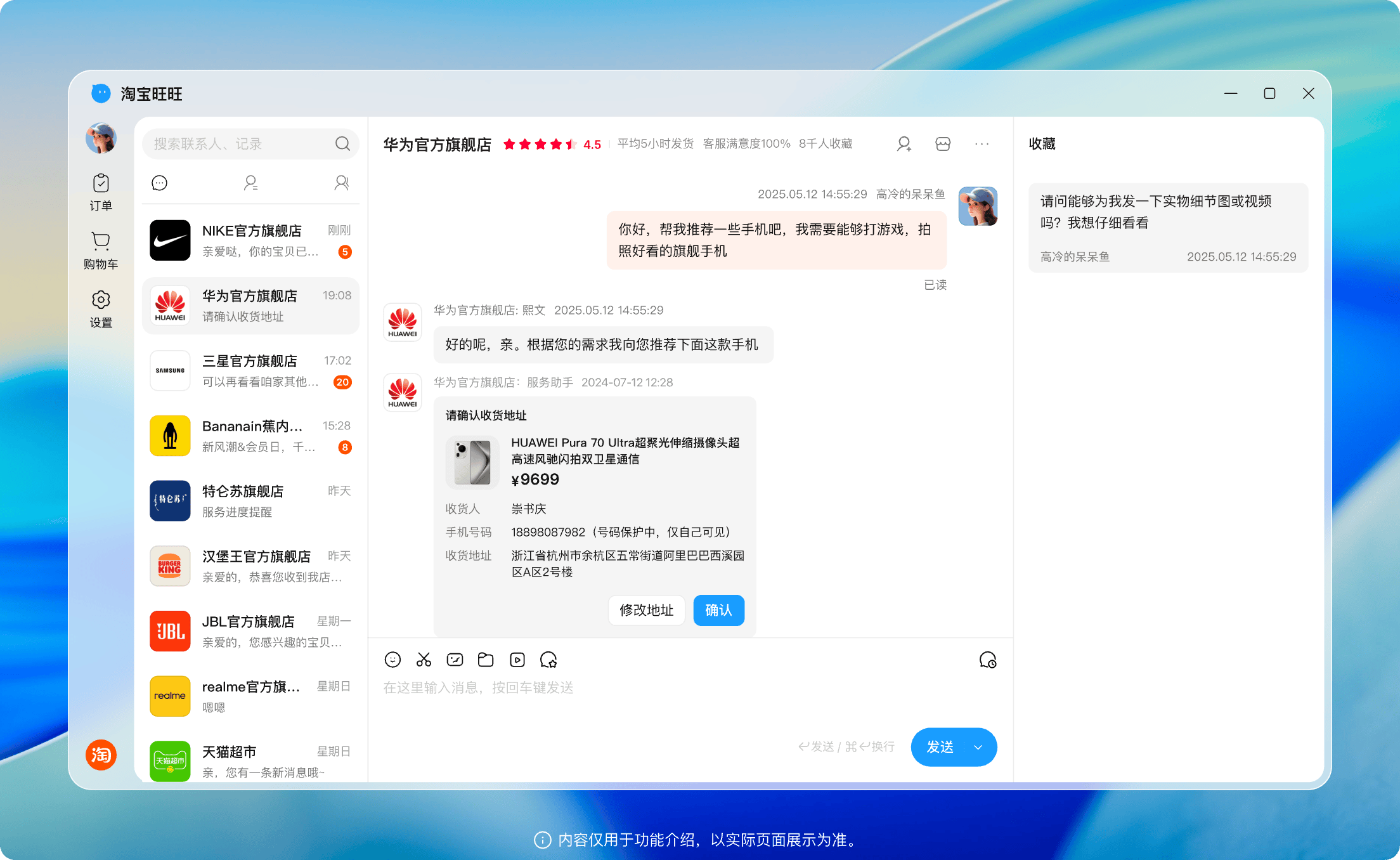The image size is (1400, 860).
Task: Click the 收藏 panel heading
Action: (x=1042, y=144)
